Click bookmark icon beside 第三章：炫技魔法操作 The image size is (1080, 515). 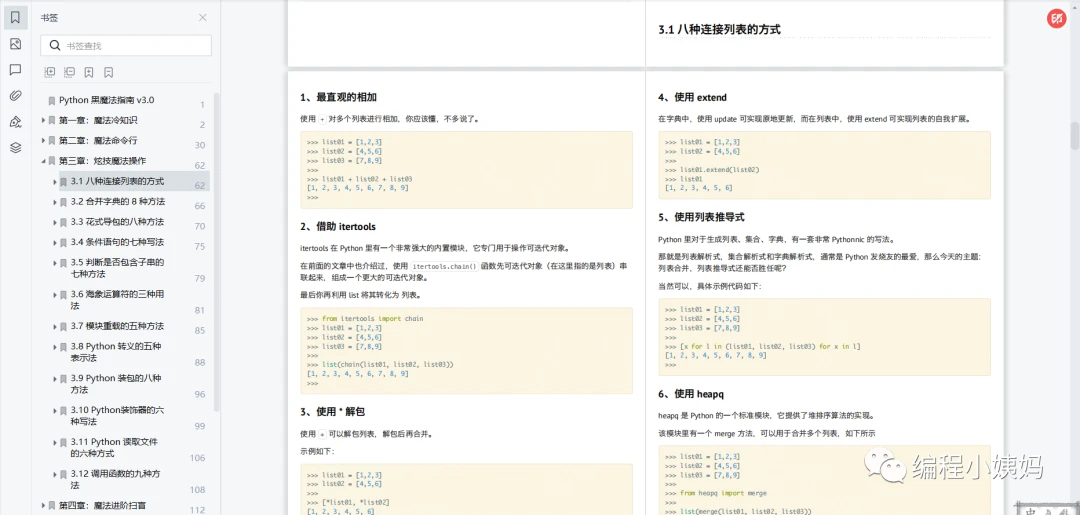[52, 161]
